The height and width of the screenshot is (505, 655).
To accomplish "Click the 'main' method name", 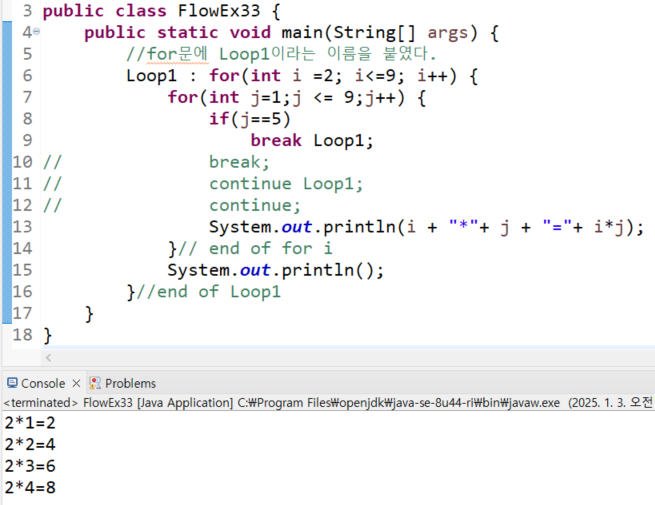I will pos(302,33).
